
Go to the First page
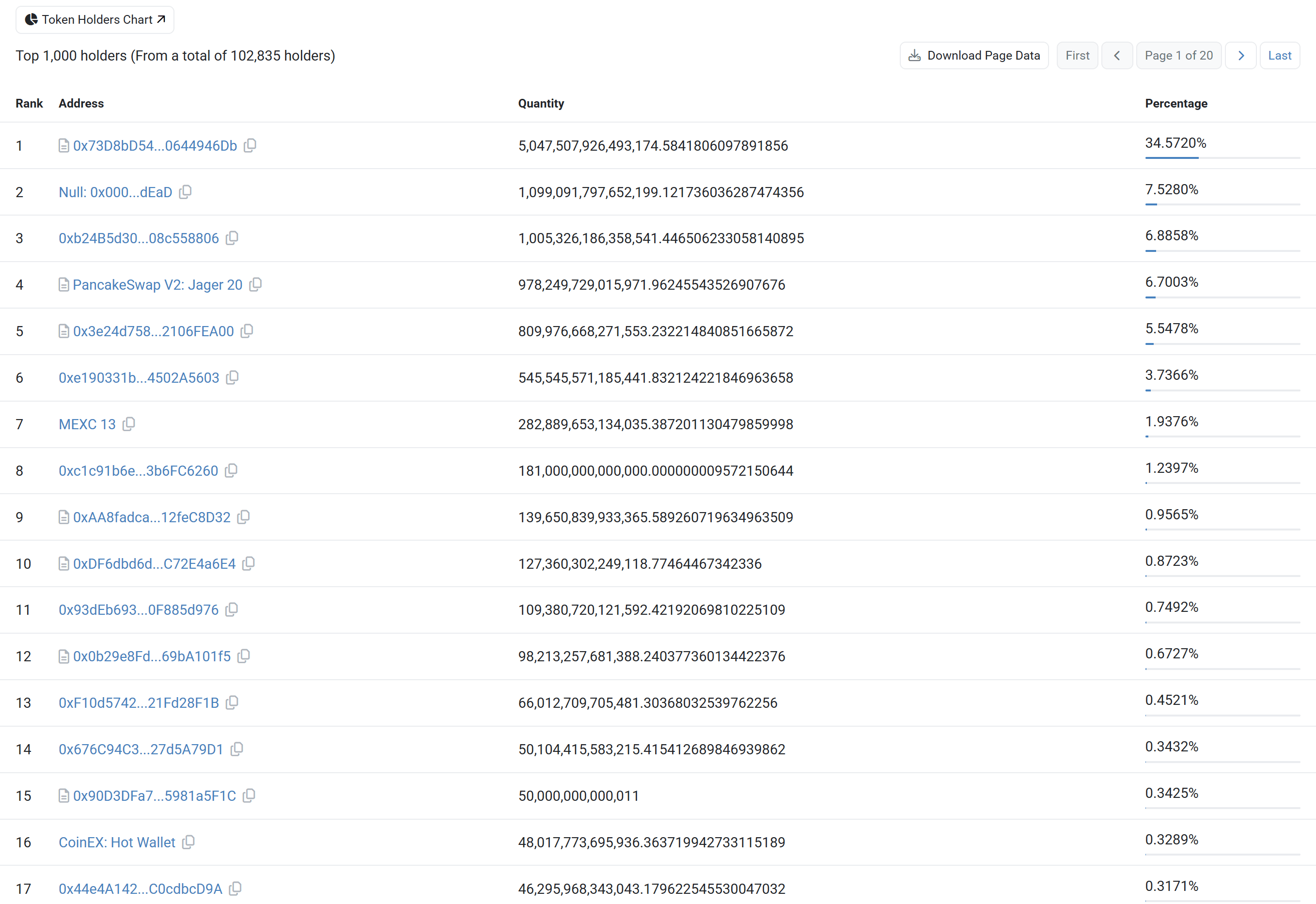coord(1077,56)
